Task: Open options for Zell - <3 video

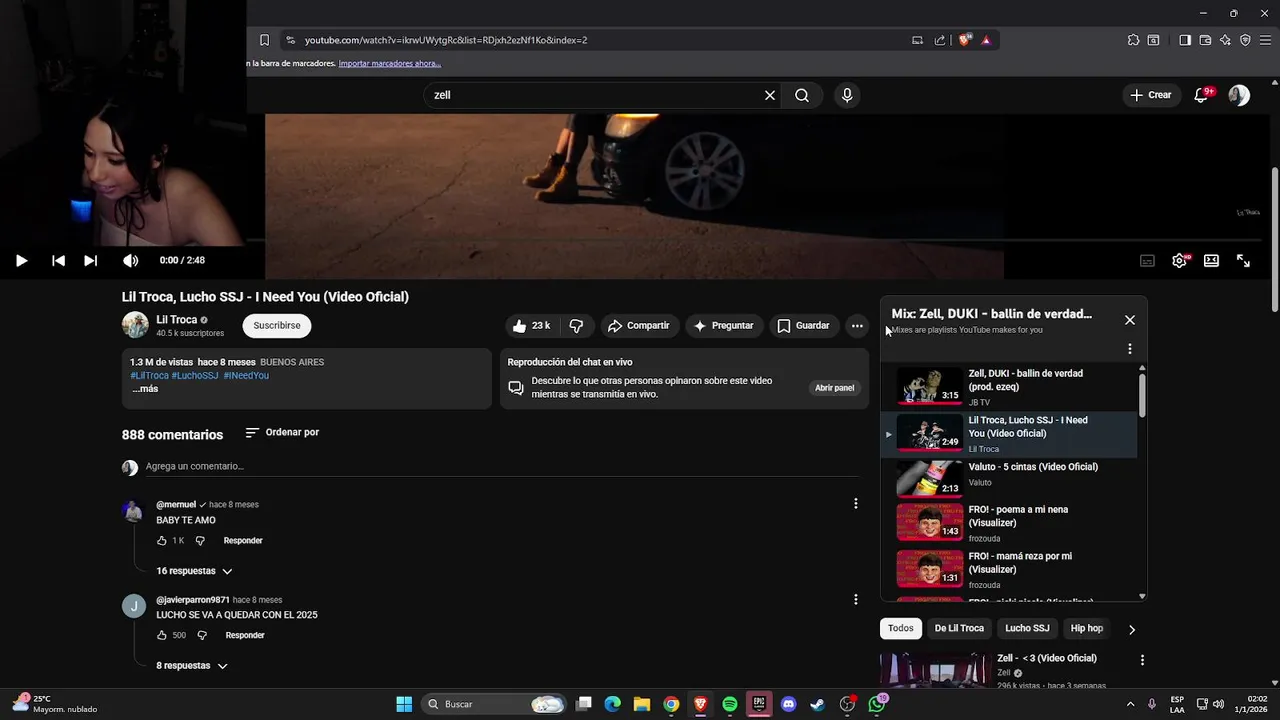Action: pos(1142,660)
